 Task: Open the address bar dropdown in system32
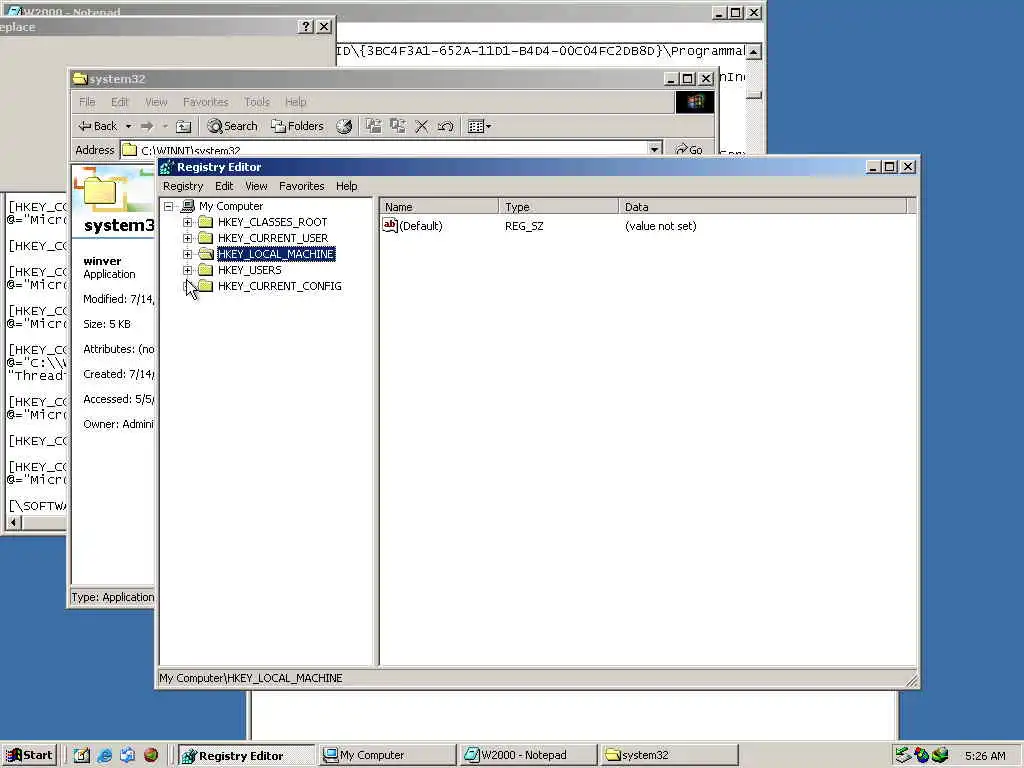click(654, 149)
